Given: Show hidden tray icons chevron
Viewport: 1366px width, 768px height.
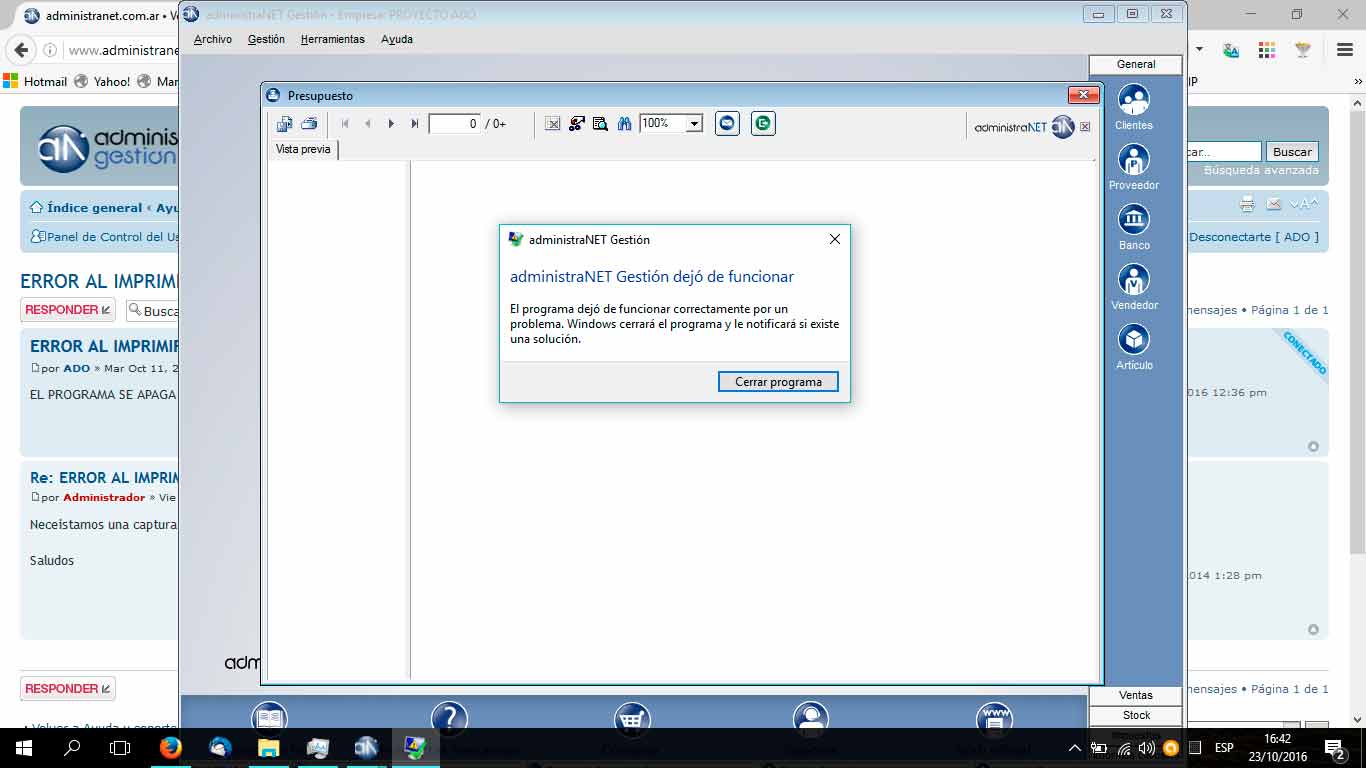Looking at the screenshot, I should point(1075,748).
